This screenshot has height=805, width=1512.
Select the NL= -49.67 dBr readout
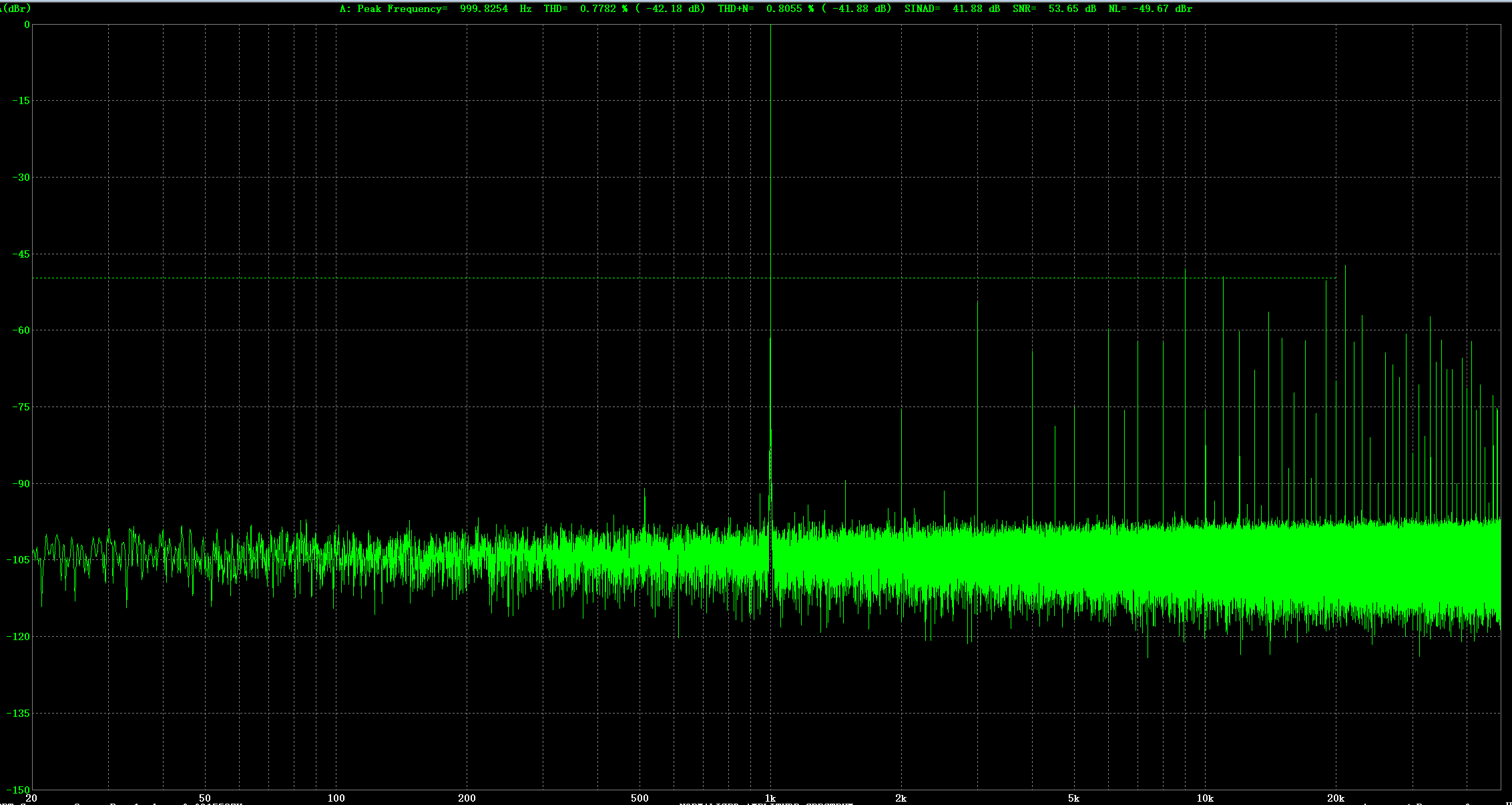point(1150,9)
